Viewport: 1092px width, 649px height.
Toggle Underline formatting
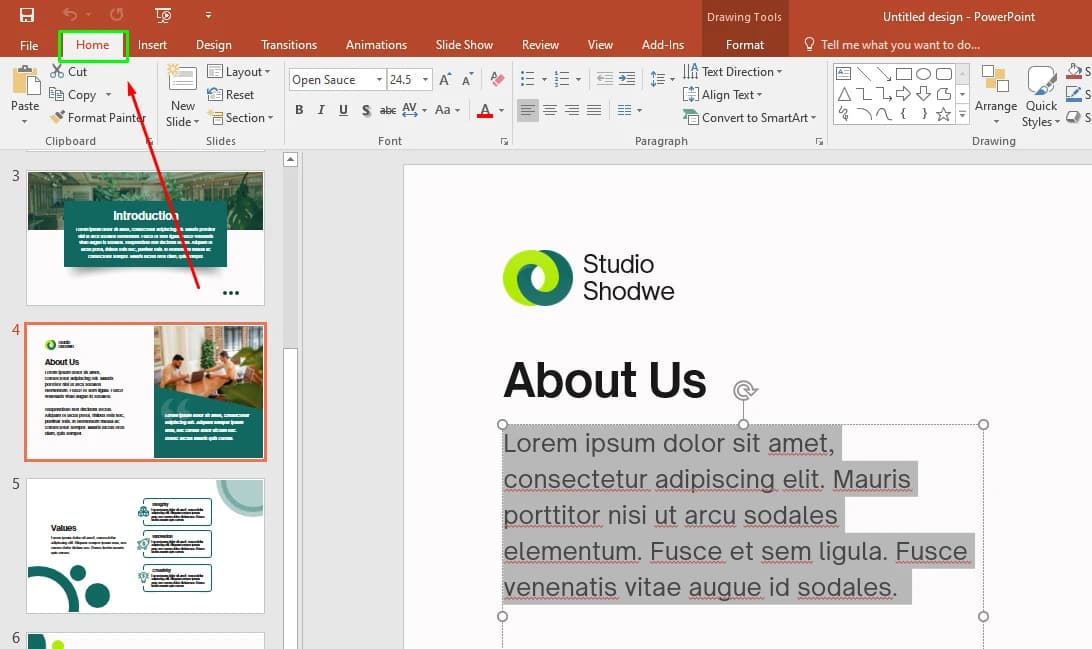(343, 110)
